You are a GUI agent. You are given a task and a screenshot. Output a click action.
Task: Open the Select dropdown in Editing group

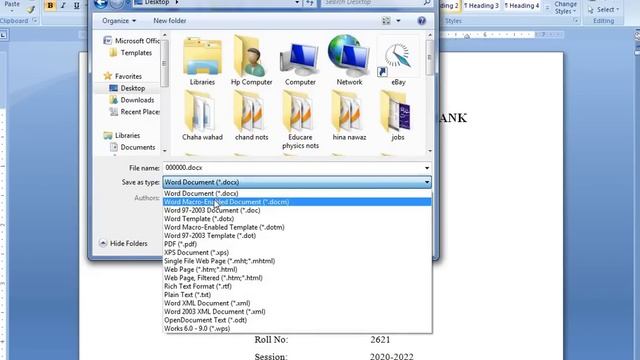click(x=604, y=9)
